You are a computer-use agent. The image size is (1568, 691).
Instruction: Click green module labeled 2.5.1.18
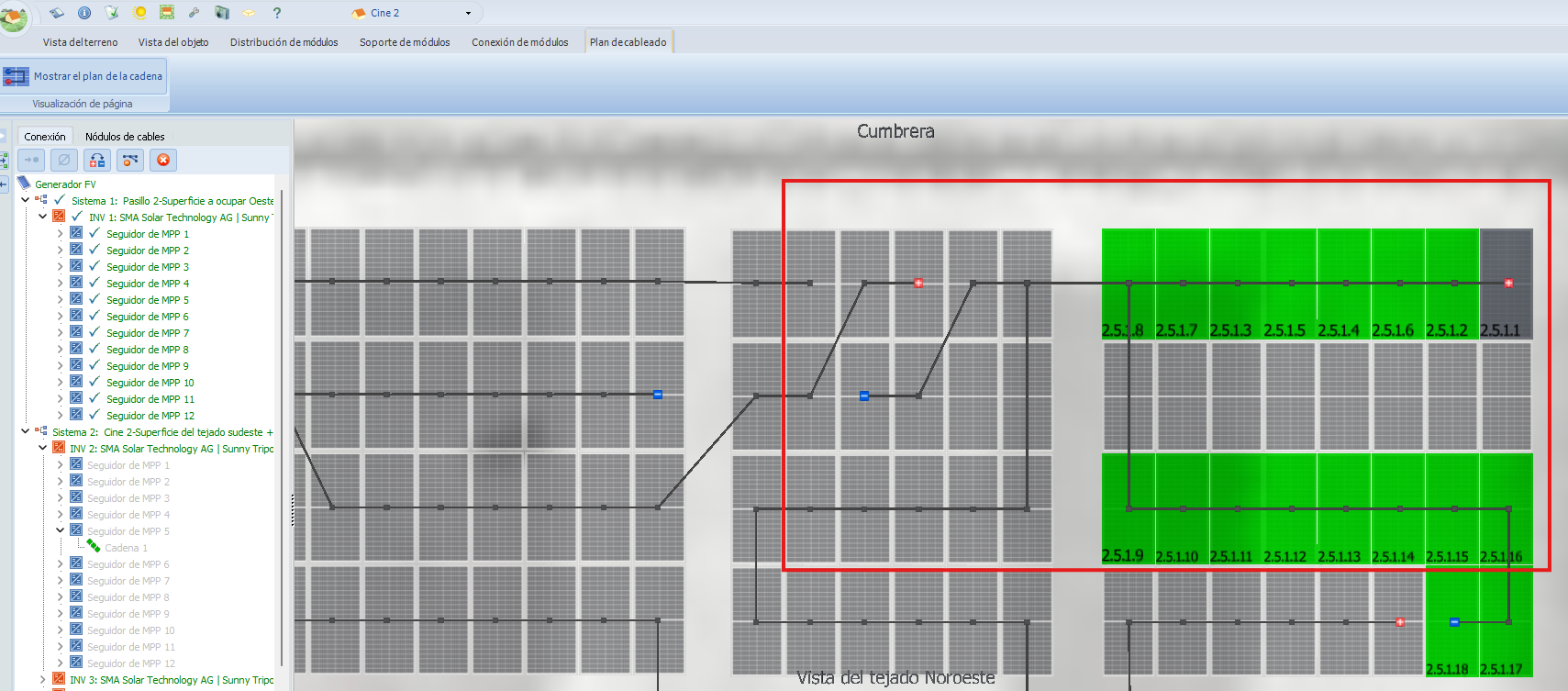1451,622
